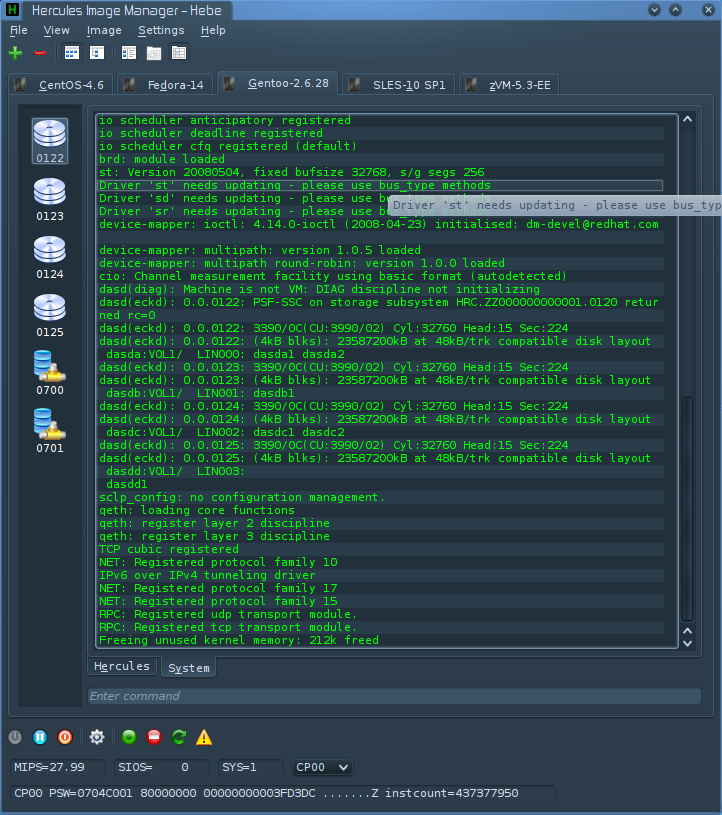Switch to the Fedora-14 tab
This screenshot has width=722, height=815.
tap(166, 85)
